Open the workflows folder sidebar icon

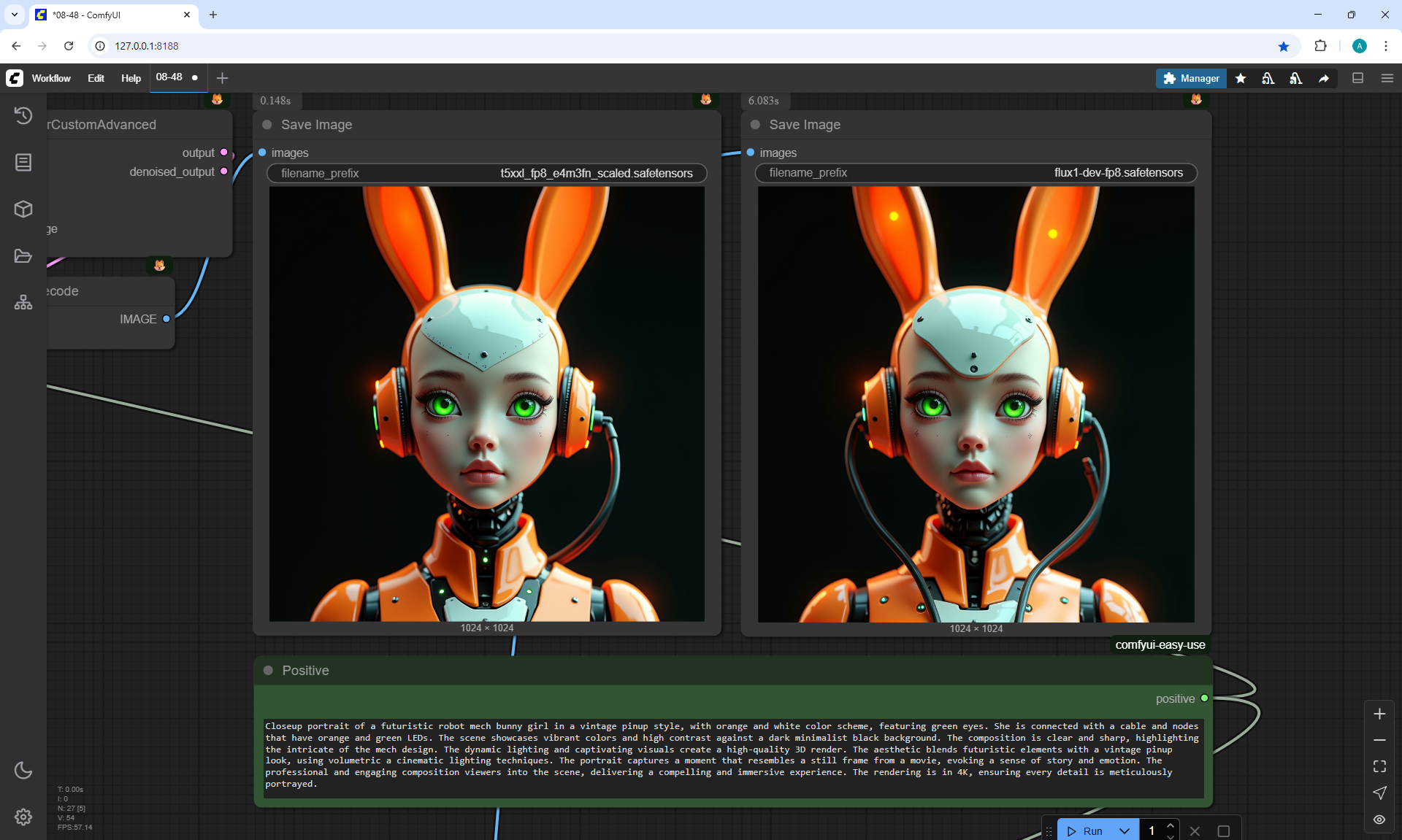pos(23,256)
